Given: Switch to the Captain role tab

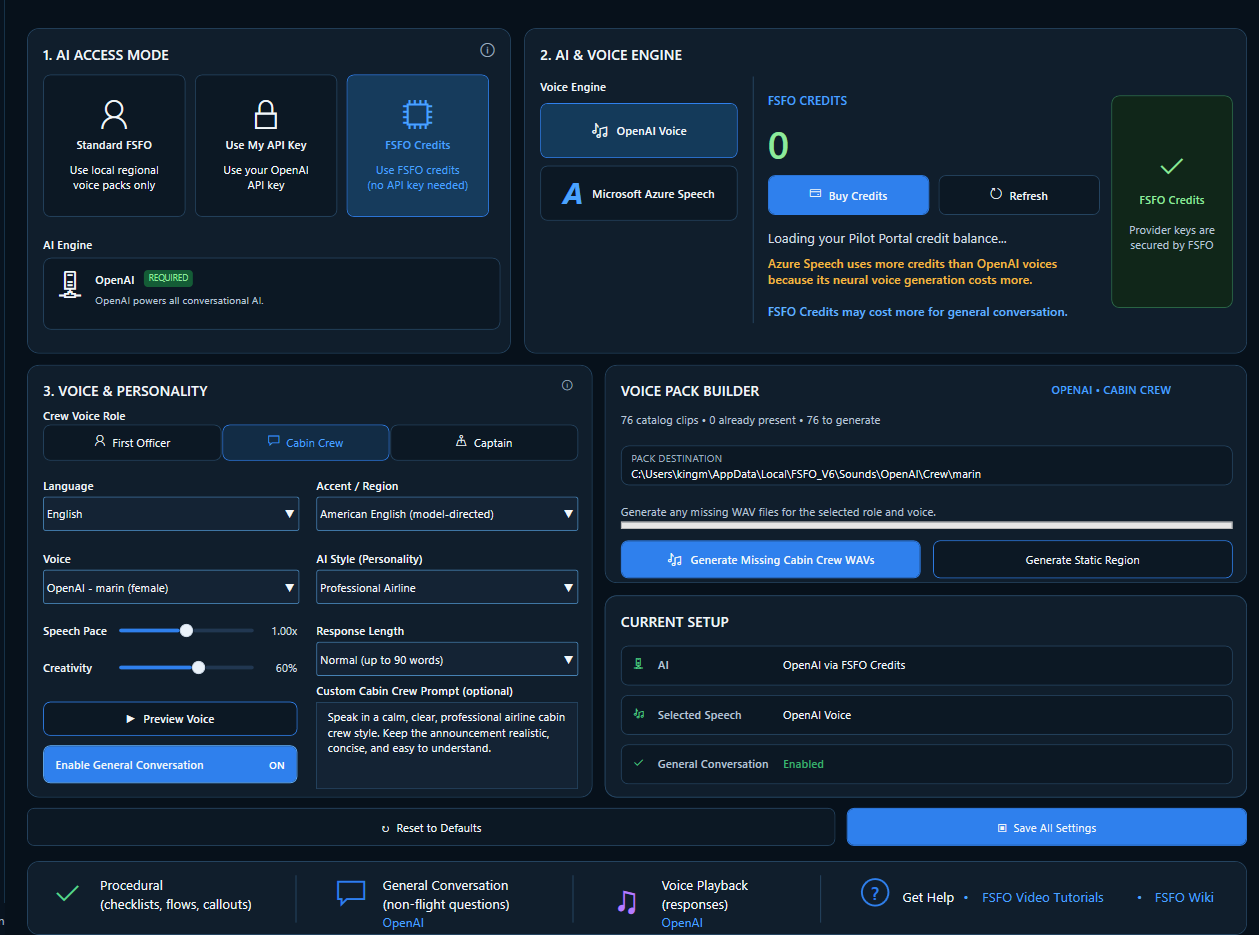Looking at the screenshot, I should click(x=484, y=442).
